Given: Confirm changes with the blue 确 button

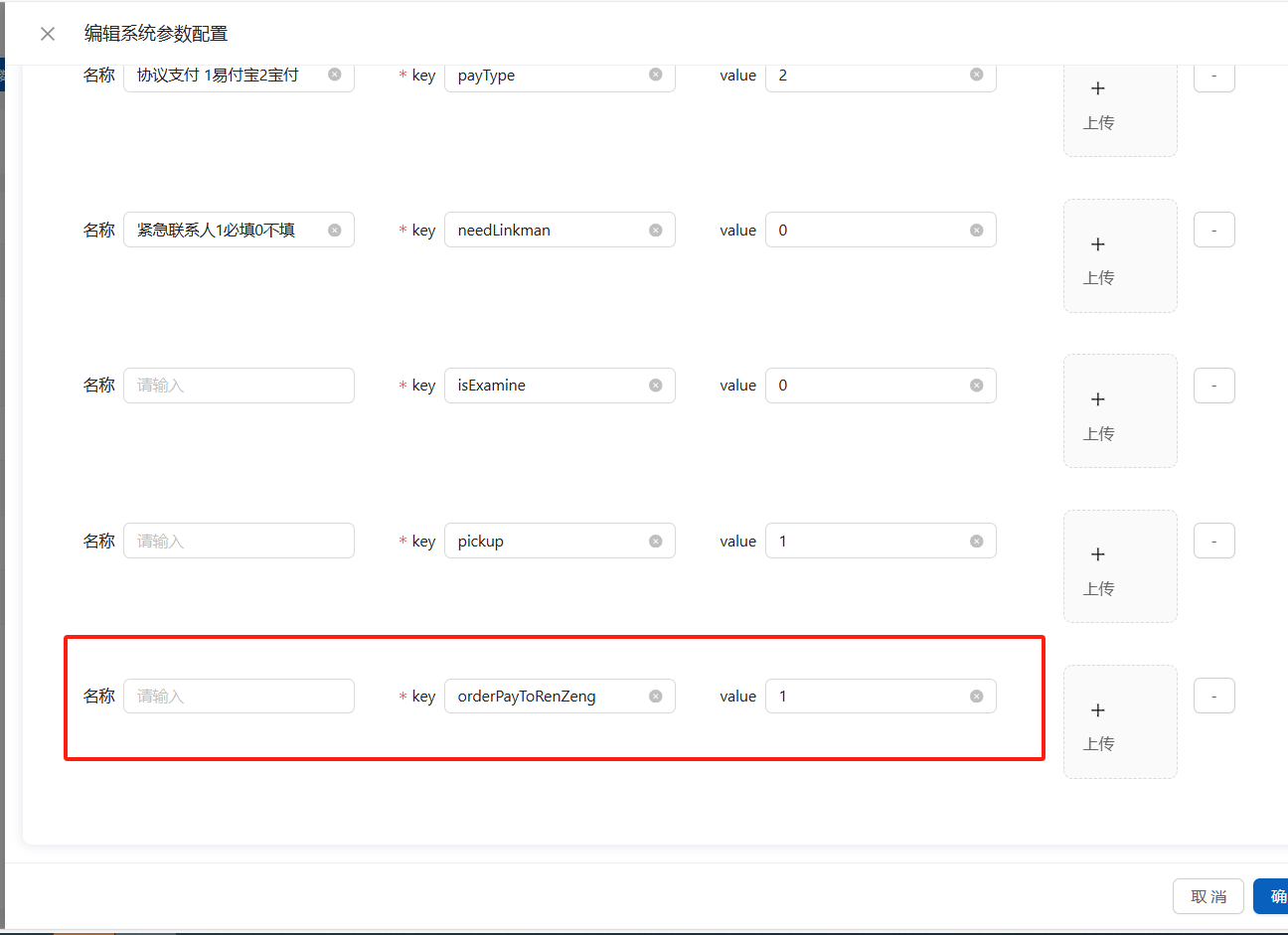Looking at the screenshot, I should (1271, 896).
